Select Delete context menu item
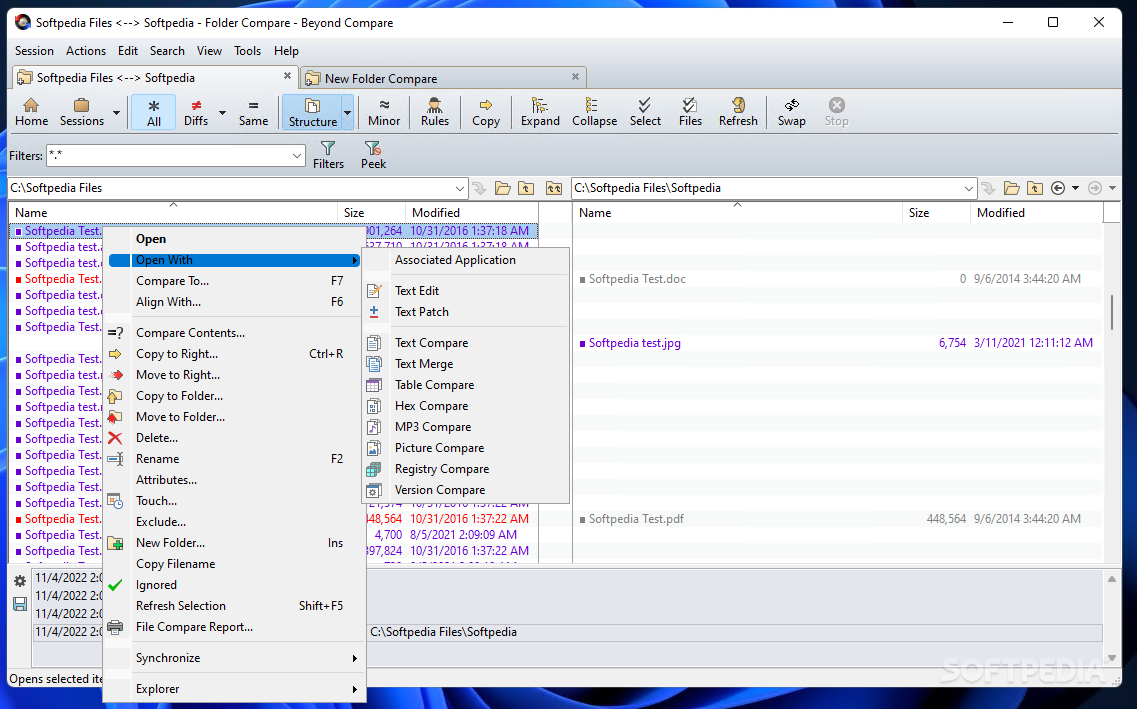Screen dimensions: 1137x709 click(234, 439)
